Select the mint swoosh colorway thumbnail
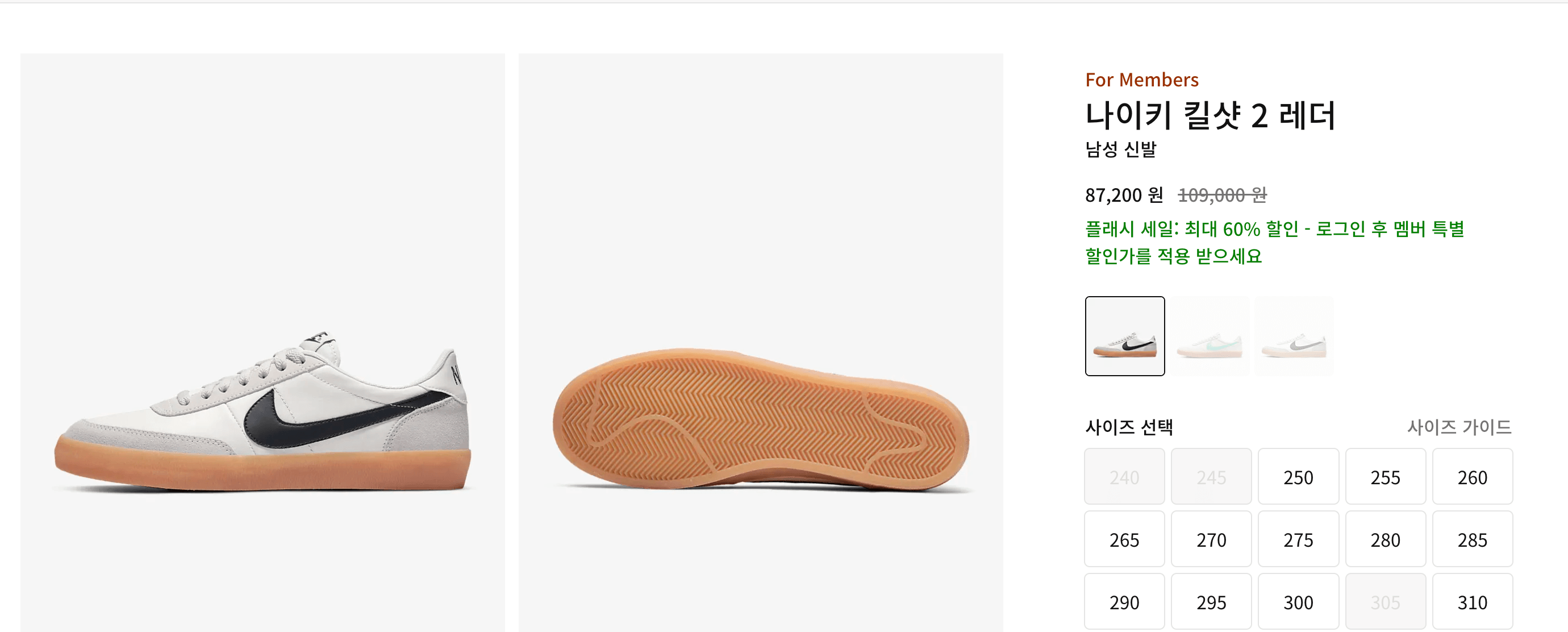Viewport: 1568px width, 632px height. coord(1211,336)
